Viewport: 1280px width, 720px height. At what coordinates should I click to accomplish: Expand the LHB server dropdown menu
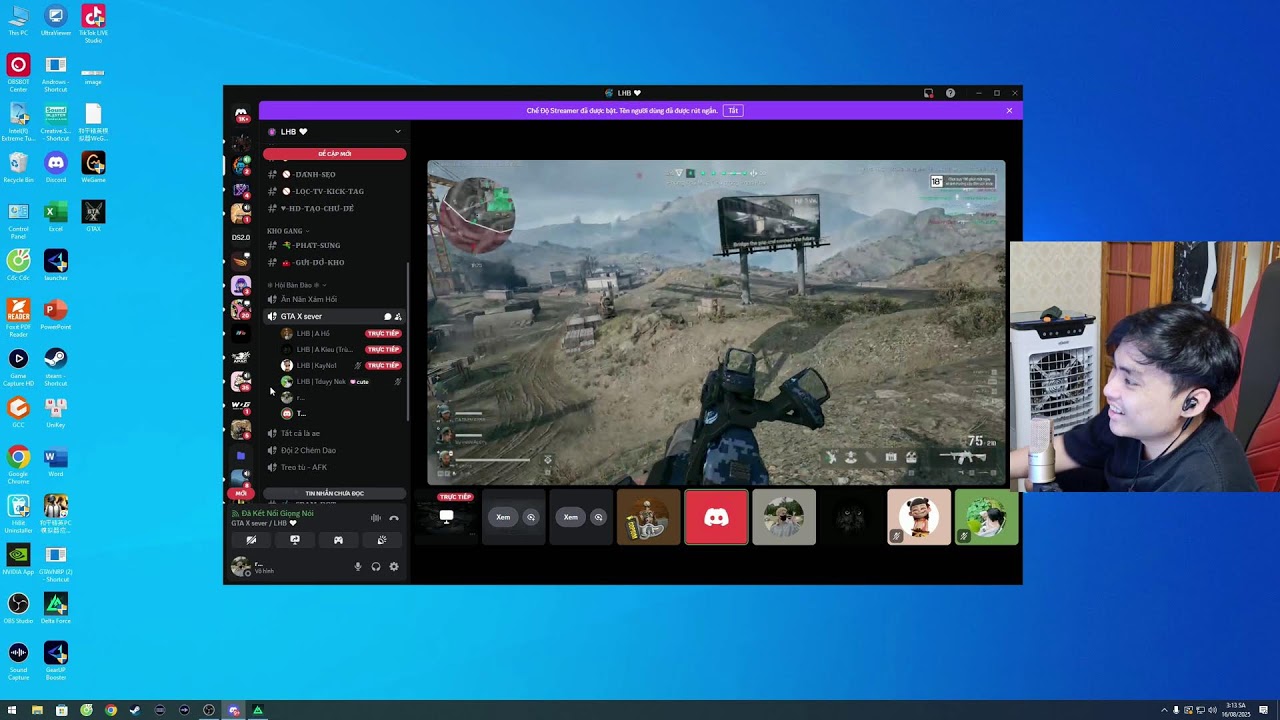[x=397, y=132]
